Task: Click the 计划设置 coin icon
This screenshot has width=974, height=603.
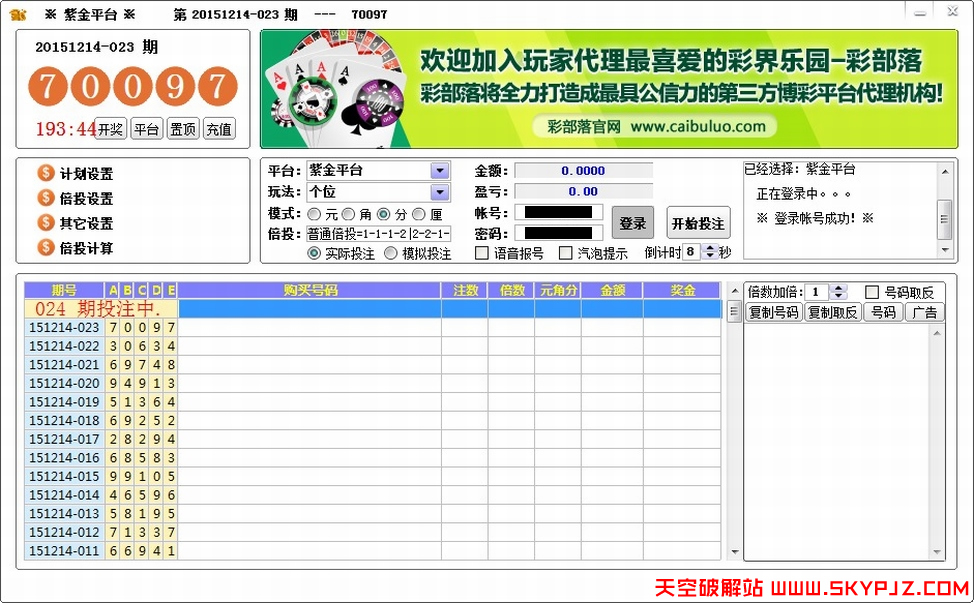Action: coord(45,173)
